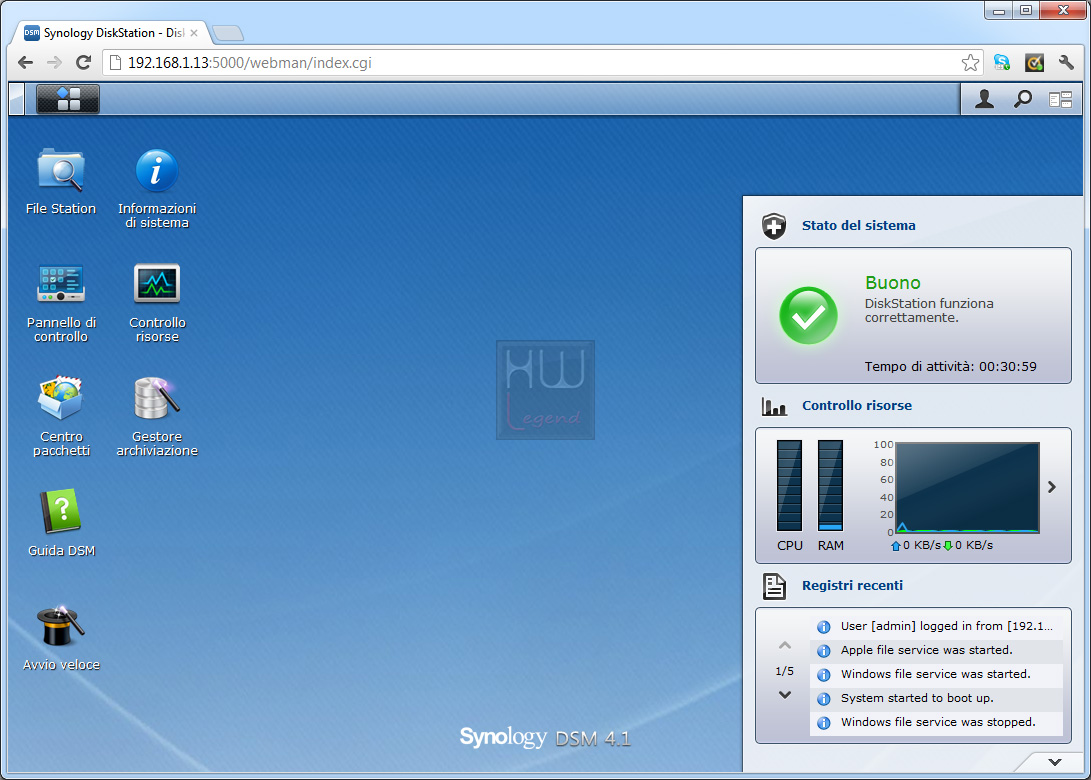Click the browser back arrow
The width and height of the screenshot is (1091, 780).
[26, 63]
